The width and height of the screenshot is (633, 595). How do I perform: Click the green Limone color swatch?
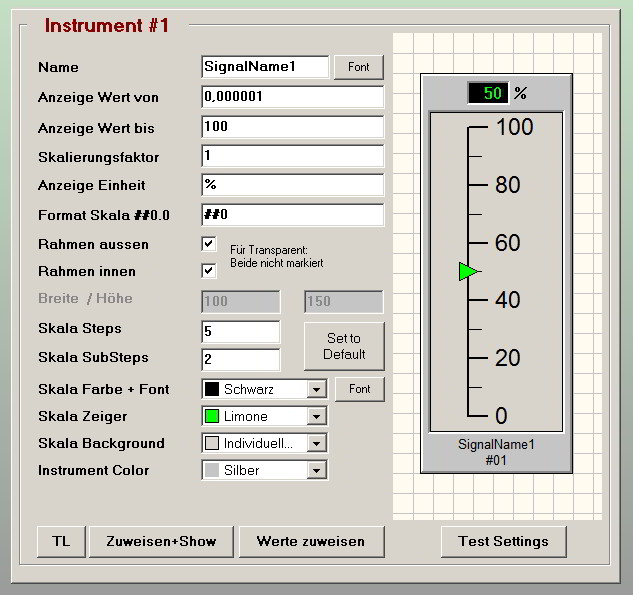212,416
